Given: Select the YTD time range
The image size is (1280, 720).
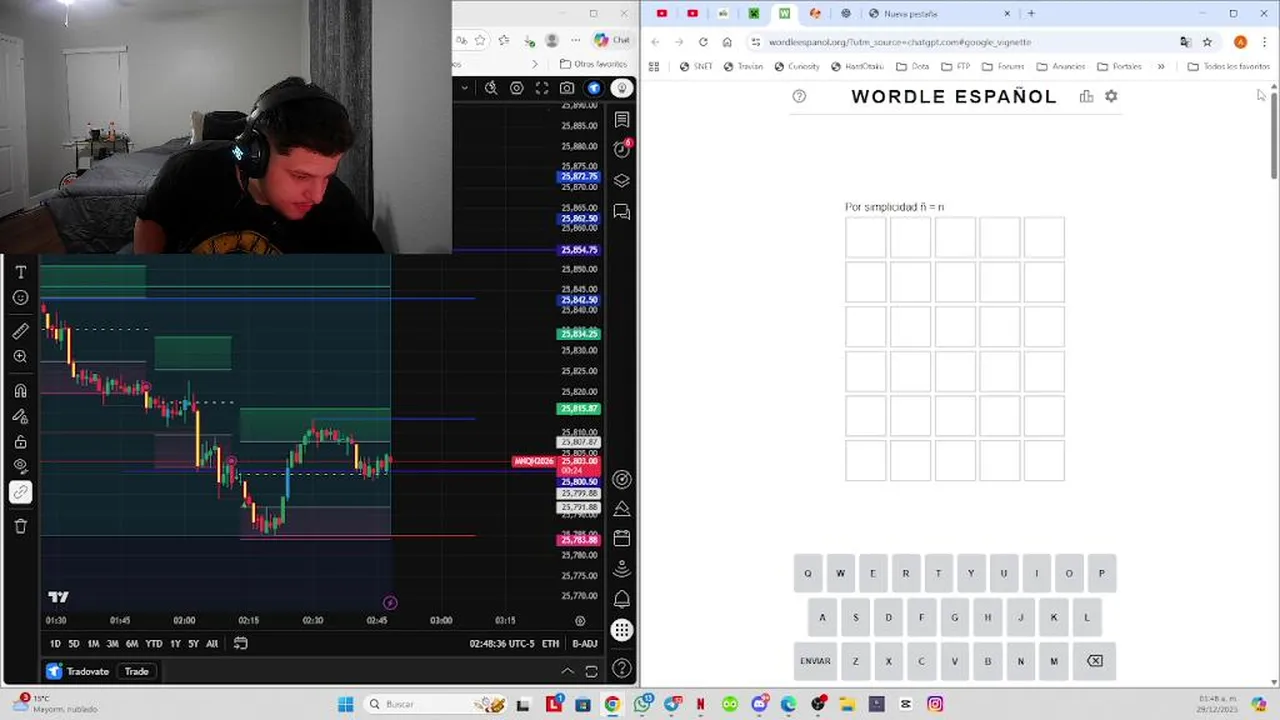Looking at the screenshot, I should (153, 644).
